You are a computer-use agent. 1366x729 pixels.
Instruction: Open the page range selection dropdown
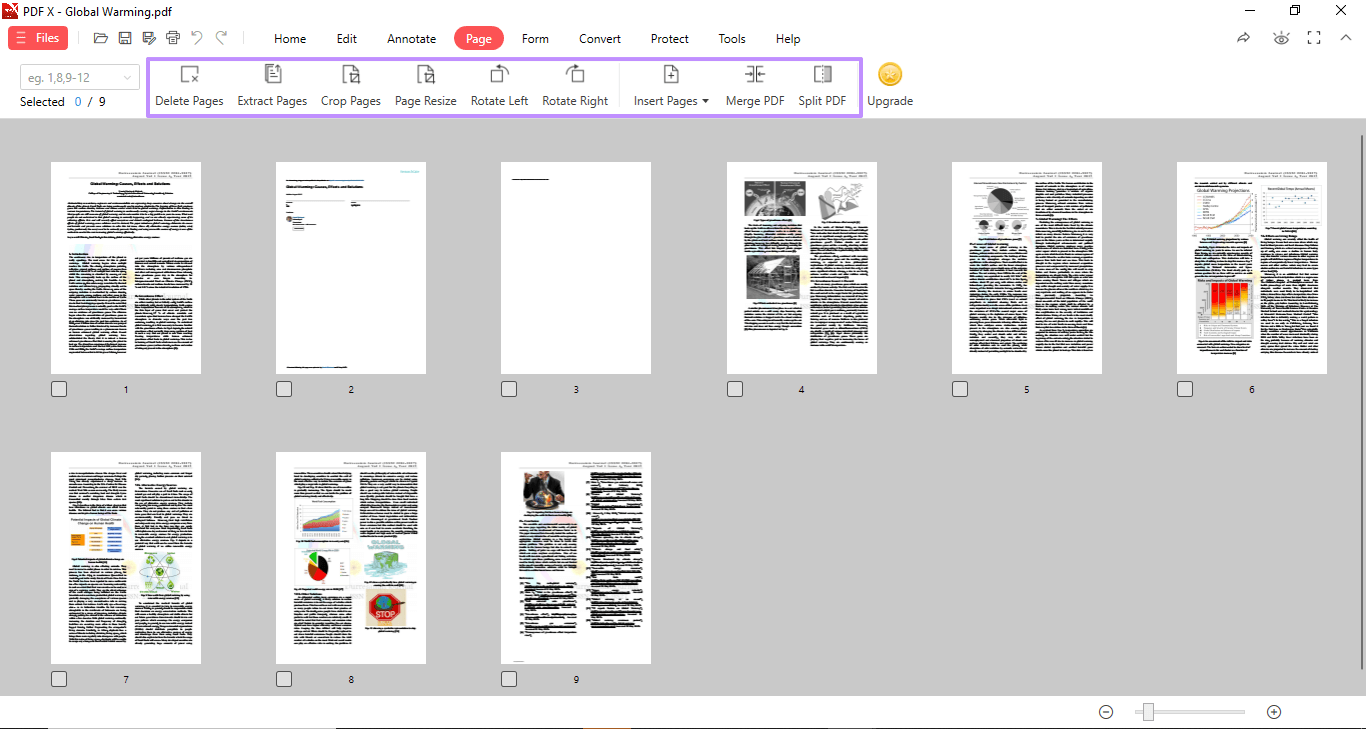(x=126, y=77)
